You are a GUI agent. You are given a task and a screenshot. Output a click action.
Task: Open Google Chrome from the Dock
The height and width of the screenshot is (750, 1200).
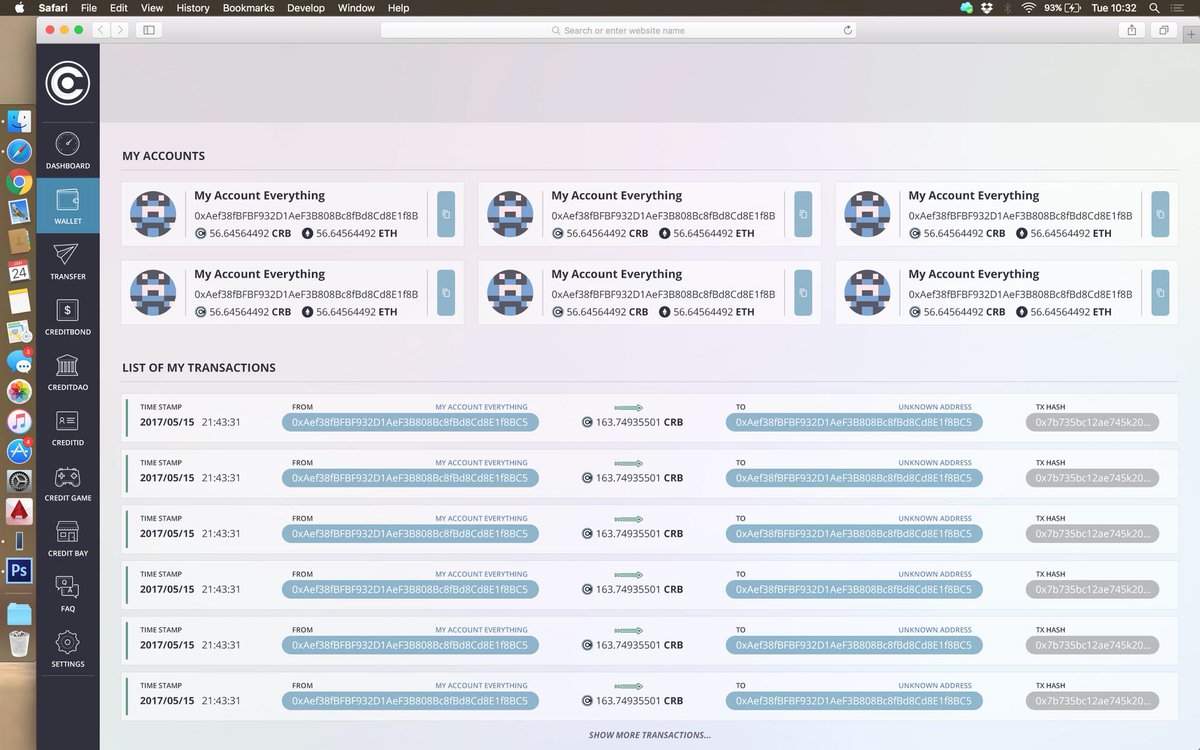(19, 182)
